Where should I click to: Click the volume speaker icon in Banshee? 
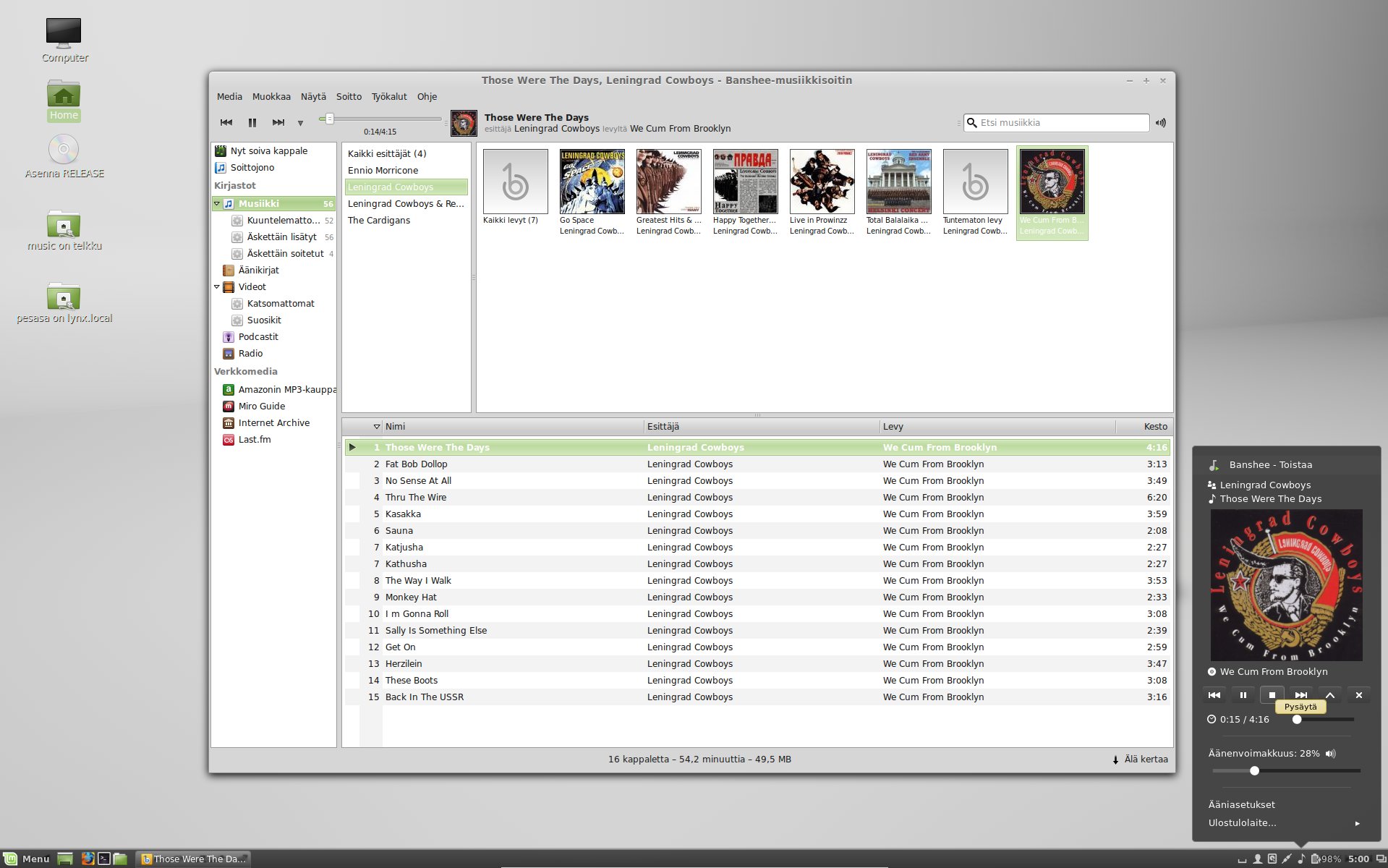(x=1161, y=123)
